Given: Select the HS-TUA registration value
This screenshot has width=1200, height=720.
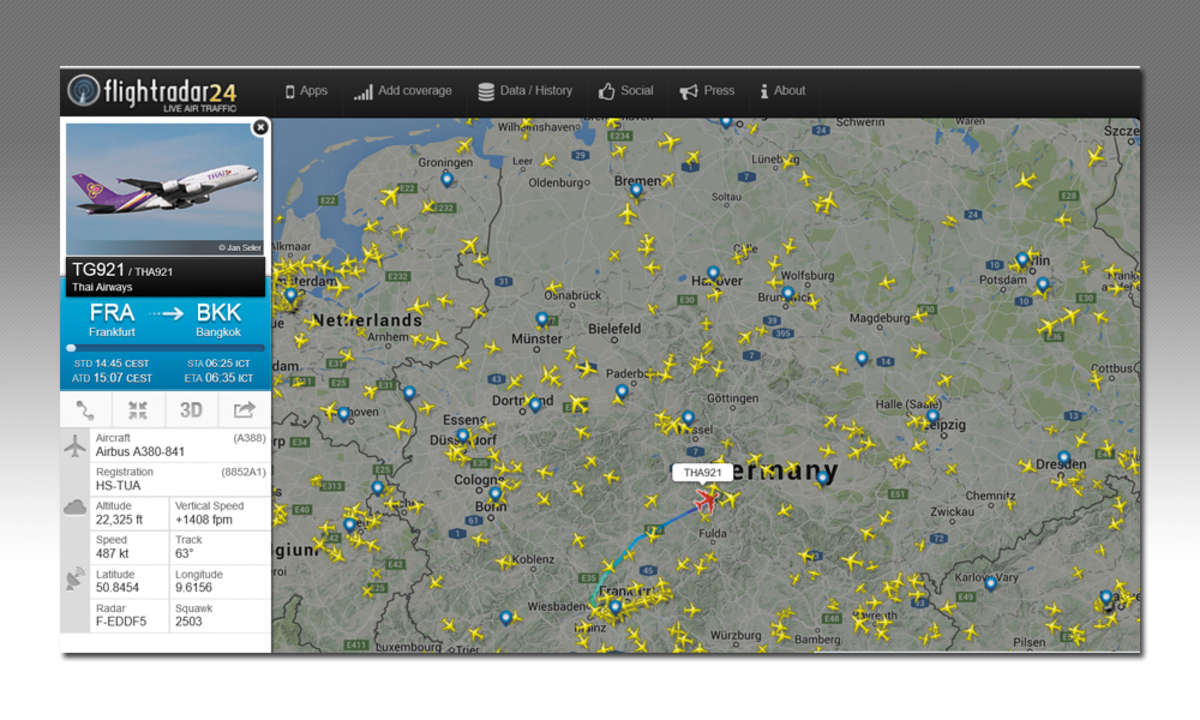Looking at the screenshot, I should [x=118, y=486].
